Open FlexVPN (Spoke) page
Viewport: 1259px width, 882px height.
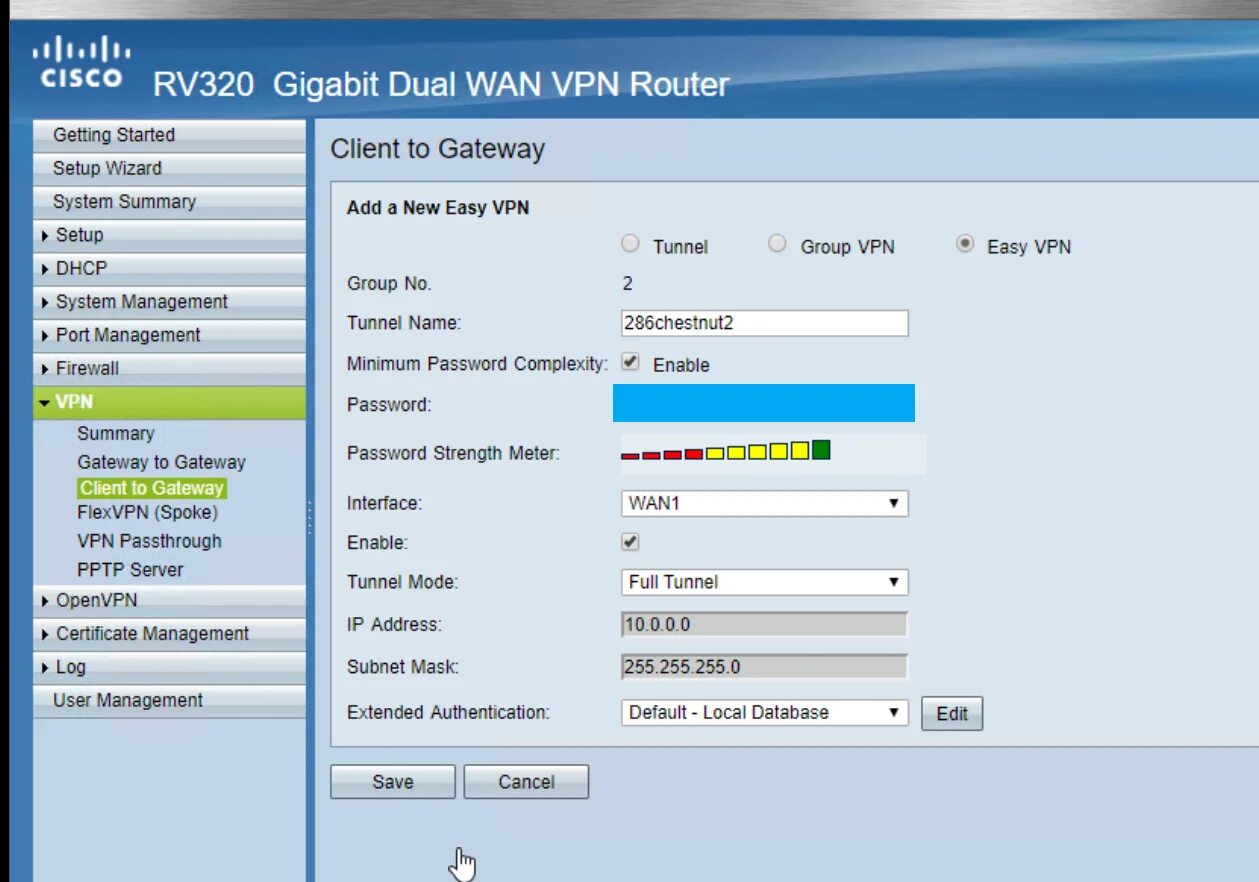point(147,513)
